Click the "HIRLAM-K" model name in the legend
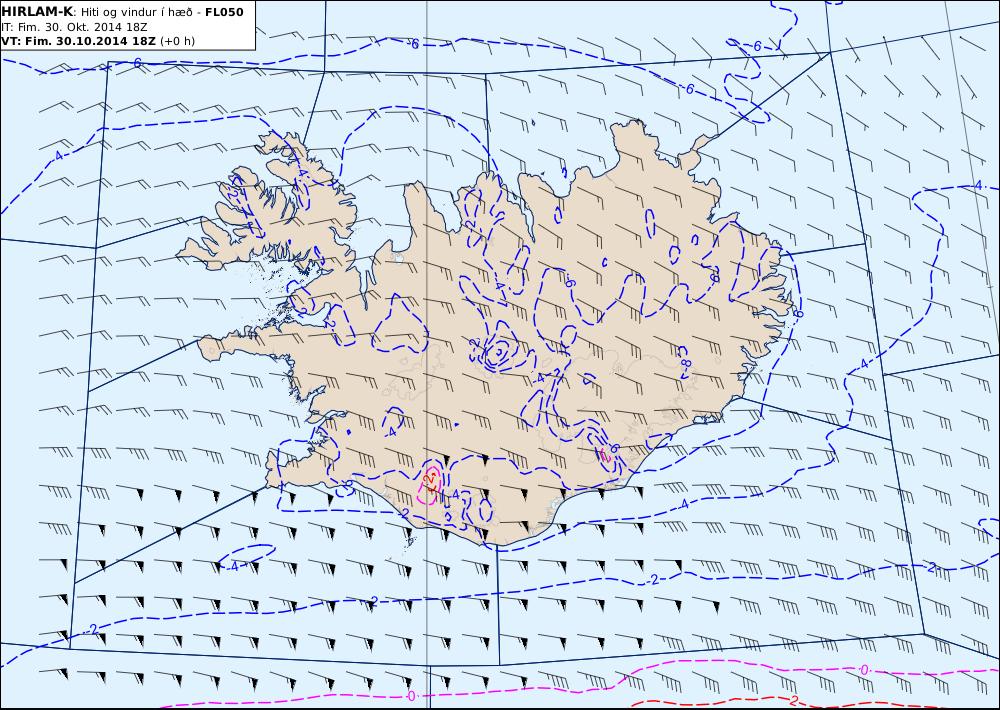The height and width of the screenshot is (710, 1000). pos(37,12)
